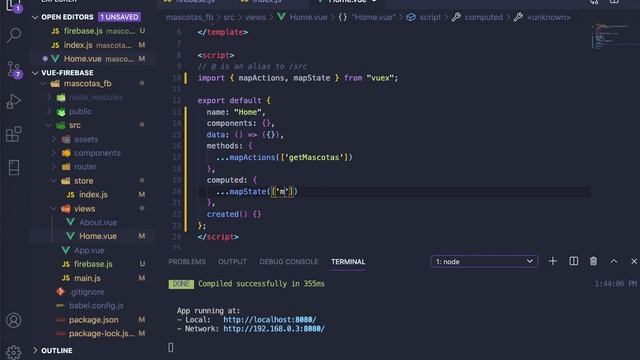Image resolution: width=640 pixels, height=360 pixels.
Task: Open Run and Debug view
Action: 14,101
